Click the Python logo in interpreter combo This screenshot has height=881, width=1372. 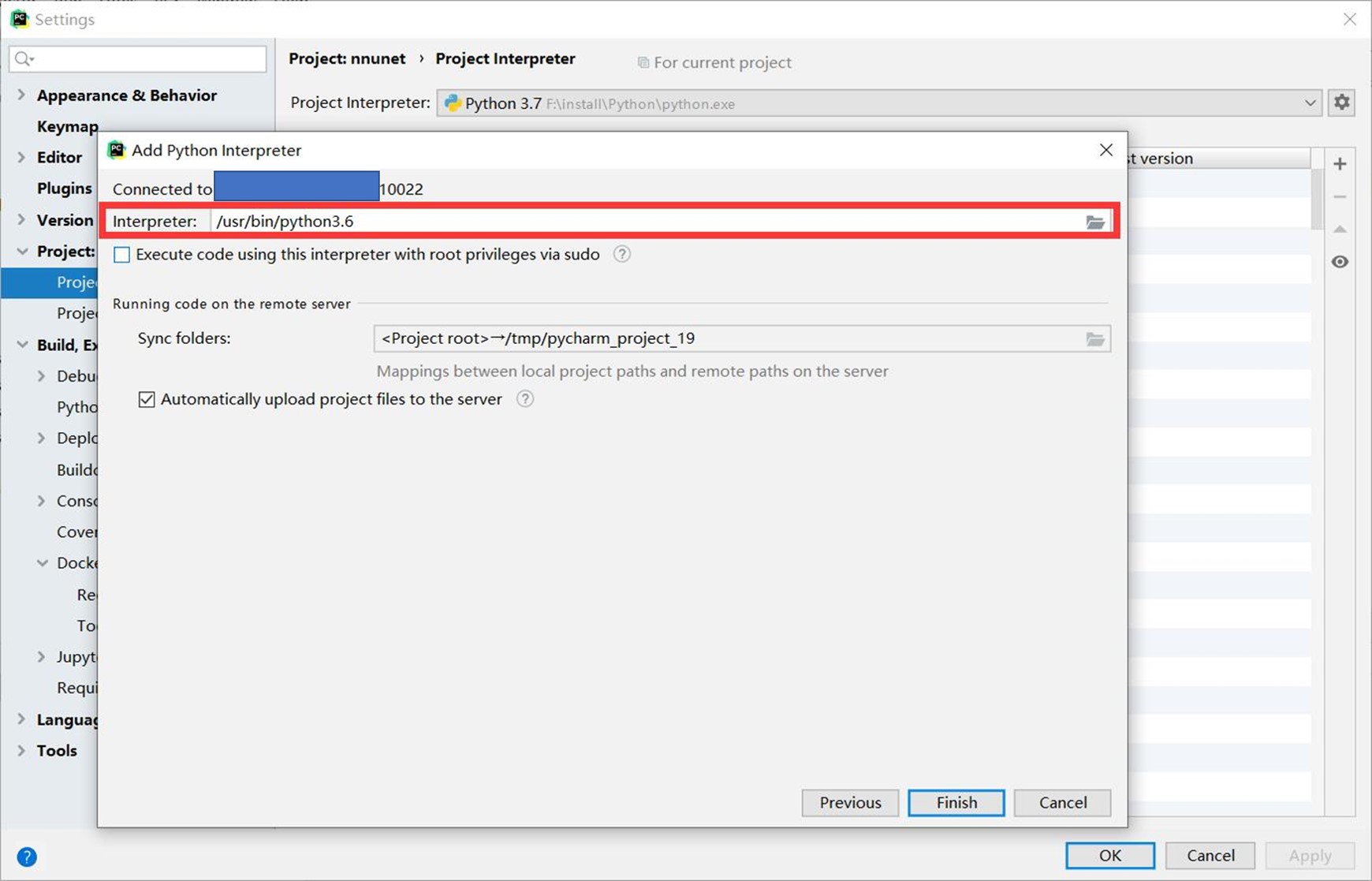pos(453,103)
